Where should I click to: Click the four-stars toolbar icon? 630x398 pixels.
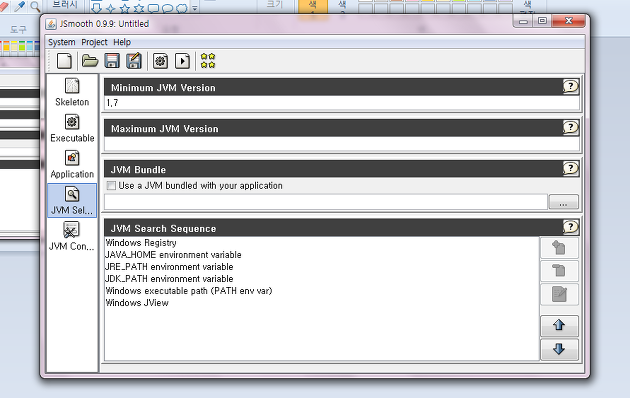click(x=208, y=61)
